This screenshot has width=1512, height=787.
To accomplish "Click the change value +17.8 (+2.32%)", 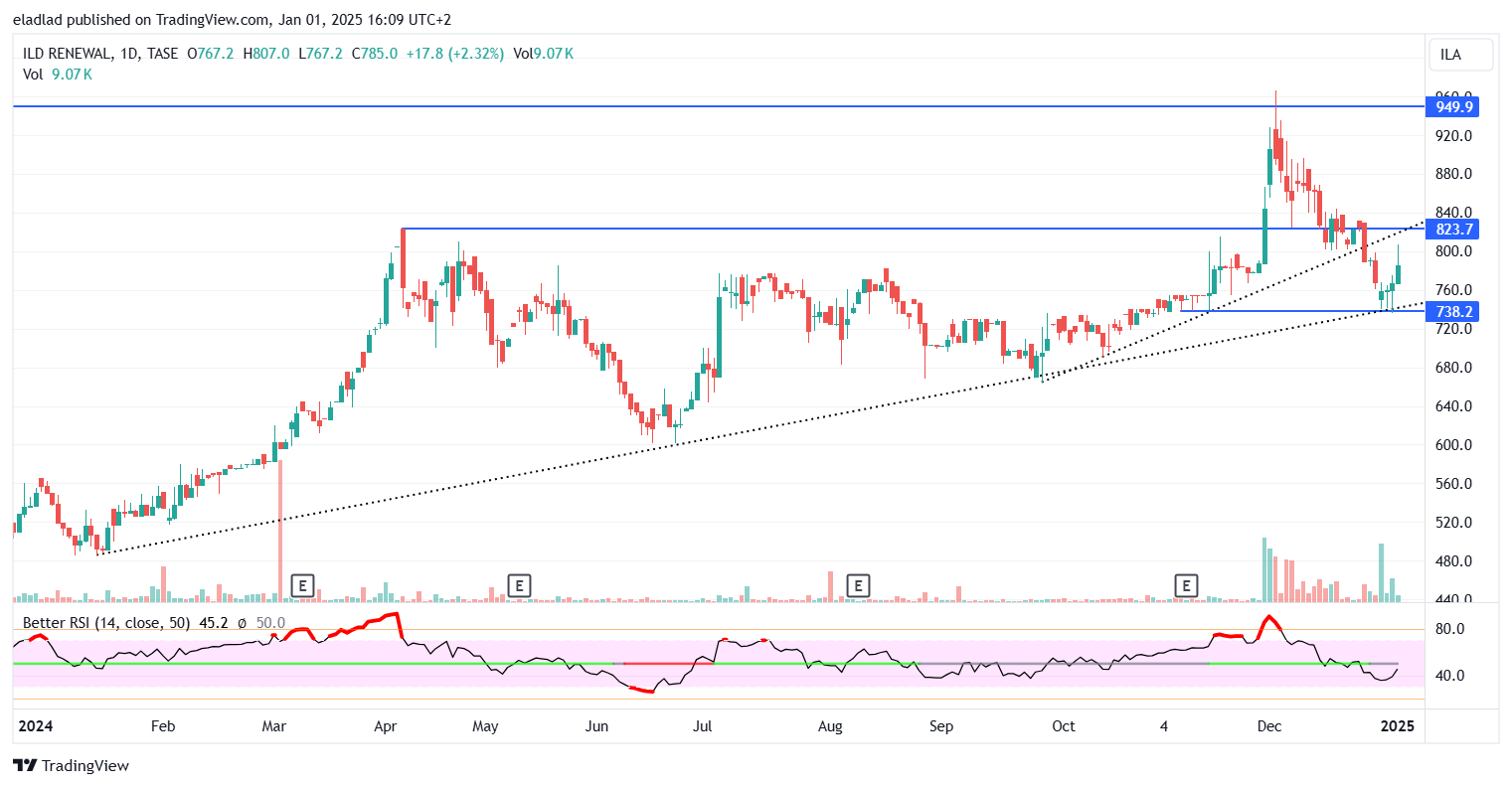I will (455, 54).
